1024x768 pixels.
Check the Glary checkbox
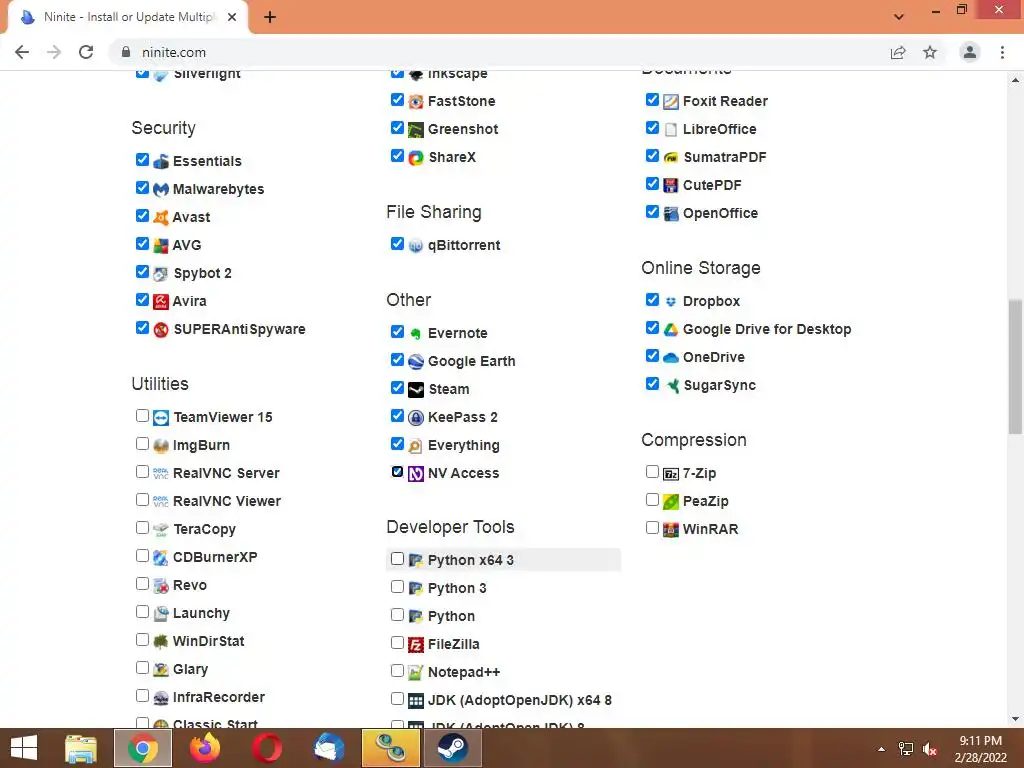[142, 667]
